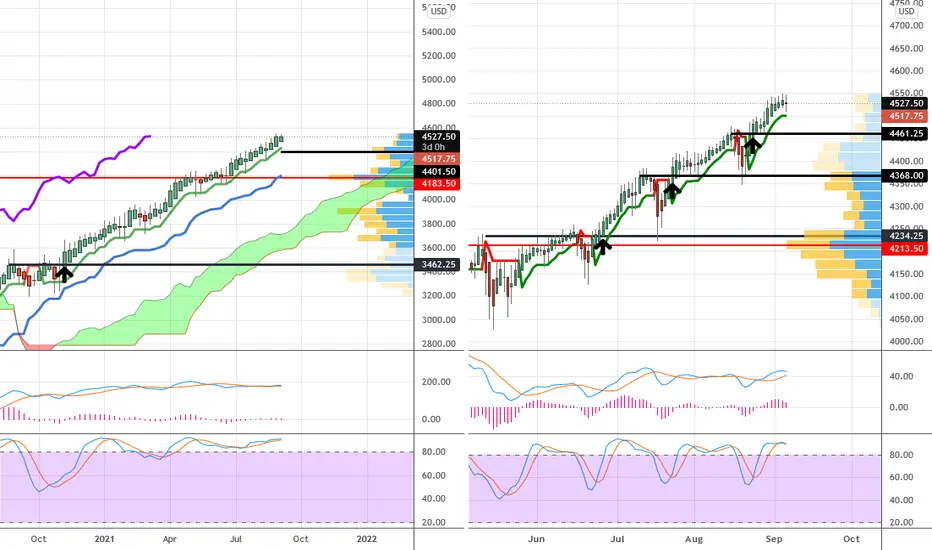Viewport: 932px width, 550px height.
Task: Click the Apr label on time axis
Action: (x=170, y=539)
